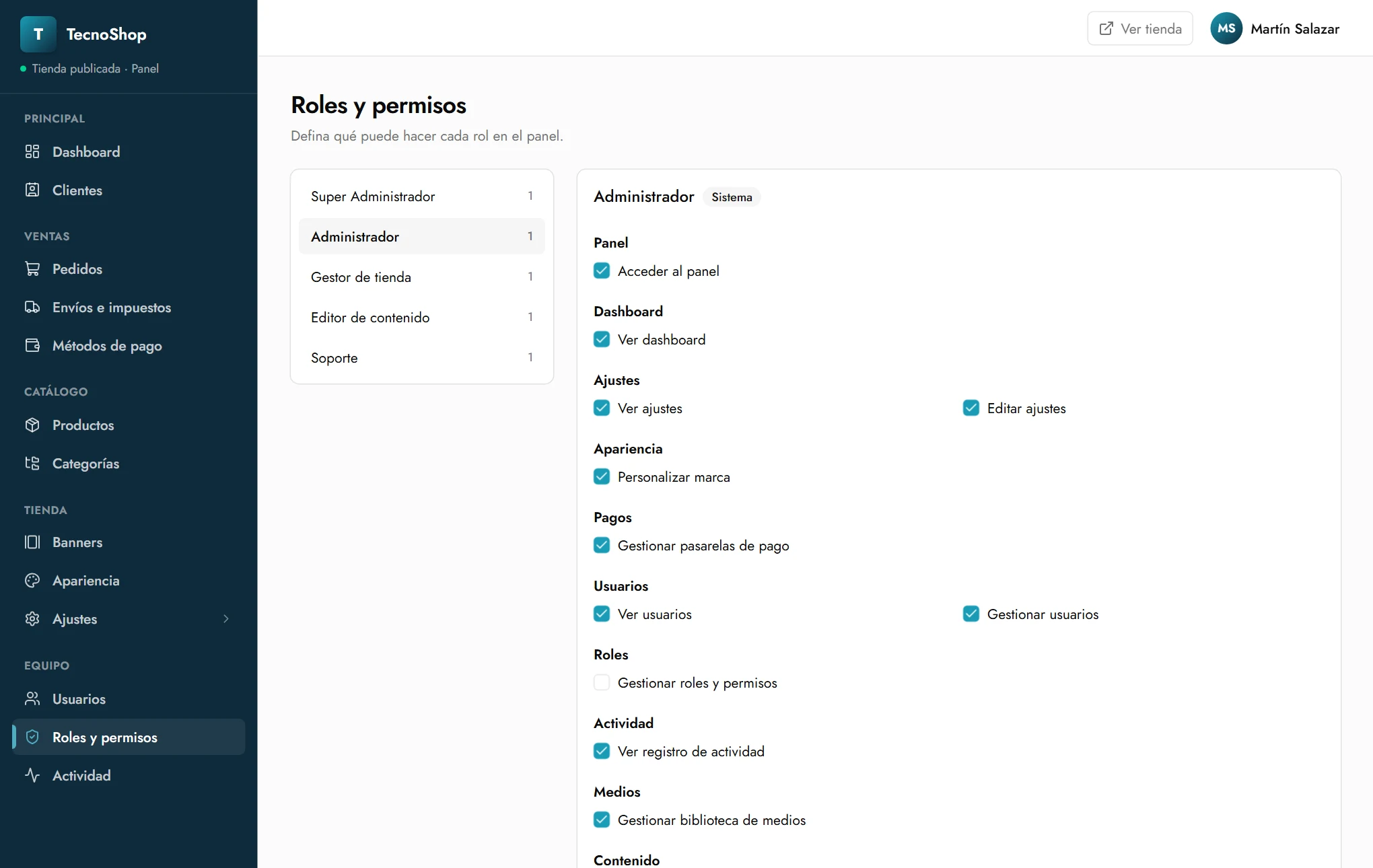Click the Apariencia palette icon
Viewport: 1373px width, 868px height.
(x=32, y=580)
